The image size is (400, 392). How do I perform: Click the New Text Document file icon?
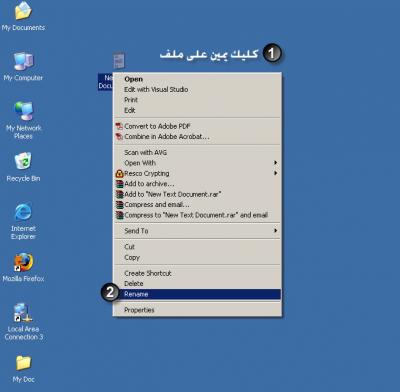click(119, 60)
